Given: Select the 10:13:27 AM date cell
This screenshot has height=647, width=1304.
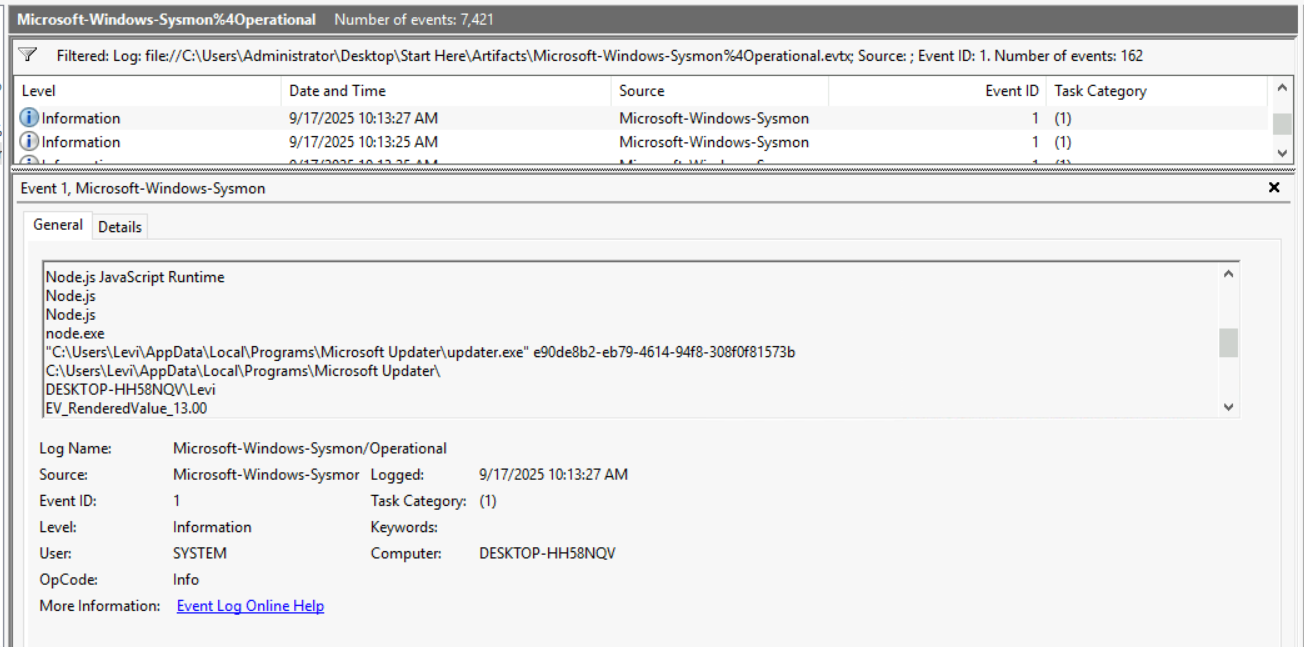Looking at the screenshot, I should tap(364, 118).
